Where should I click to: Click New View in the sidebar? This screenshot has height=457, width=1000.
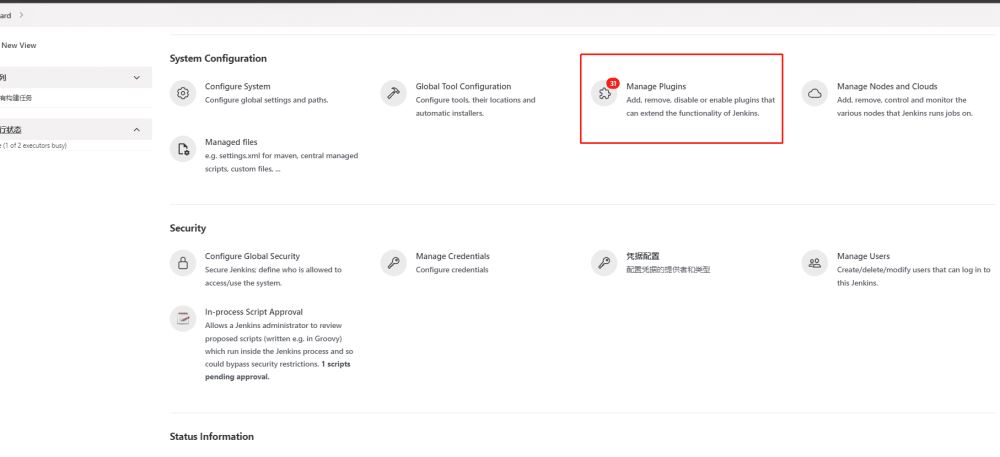click(x=18, y=45)
